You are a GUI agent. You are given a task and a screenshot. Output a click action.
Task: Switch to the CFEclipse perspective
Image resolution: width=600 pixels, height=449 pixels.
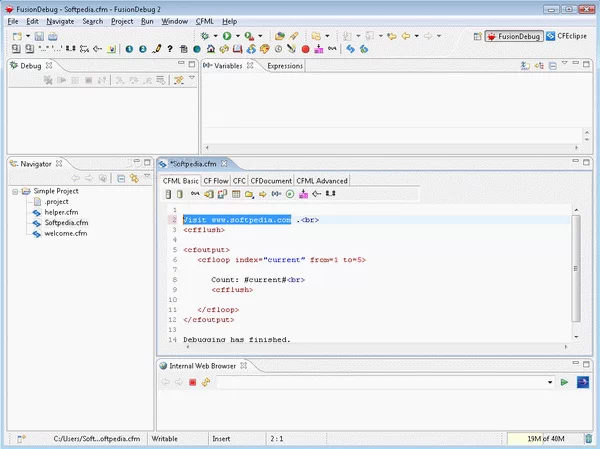click(567, 36)
